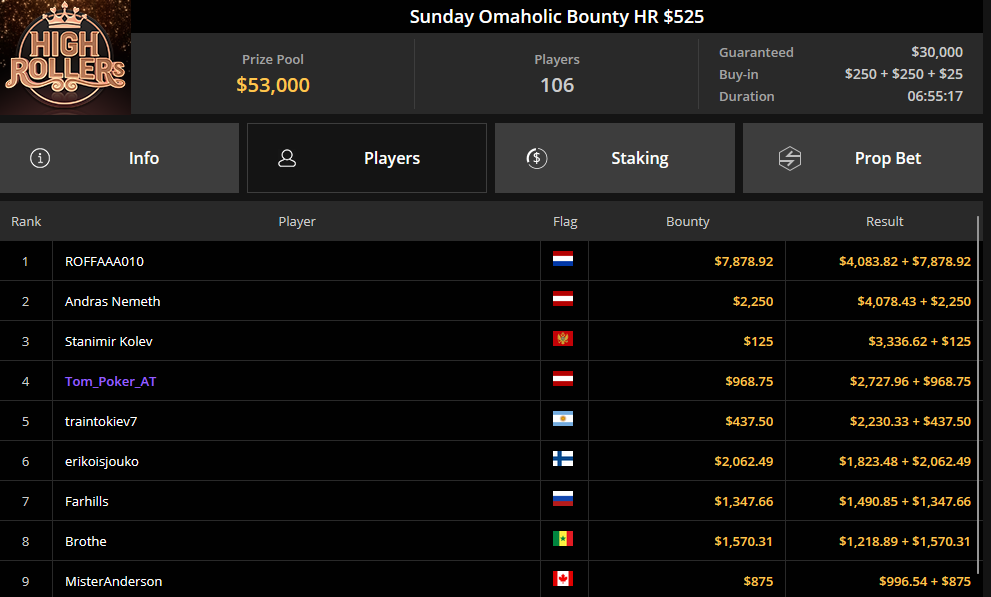Open the Prop Bet tab
991x597 pixels.
[x=862, y=158]
